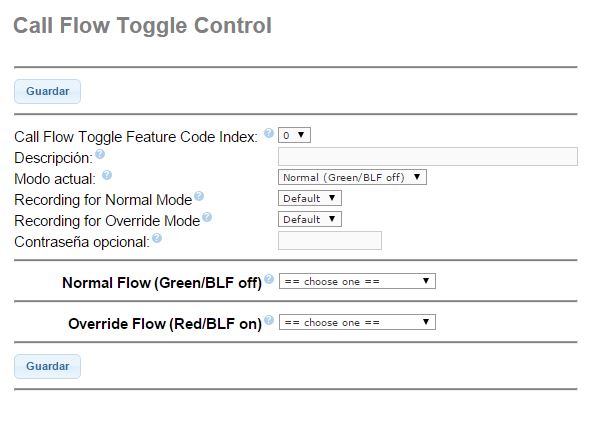
Task: Expand Recording for Normal Mode dropdown
Action: [x=310, y=198]
